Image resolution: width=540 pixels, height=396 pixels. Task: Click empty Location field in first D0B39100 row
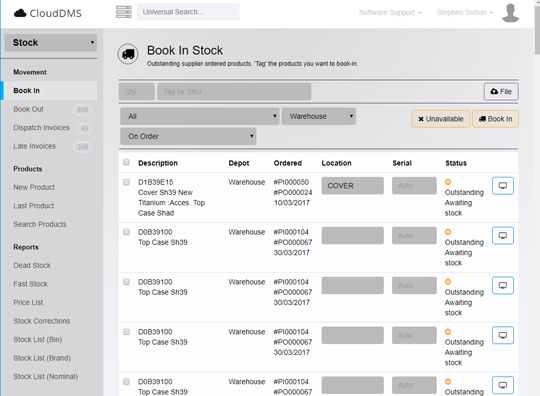pyautogui.click(x=353, y=236)
